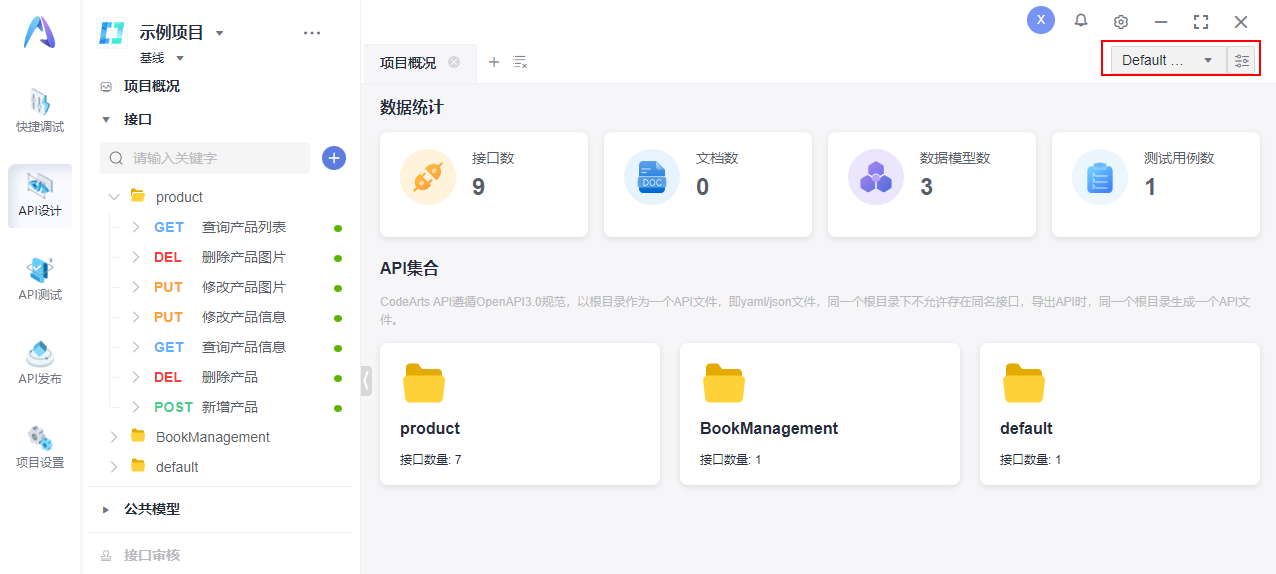The width and height of the screenshot is (1276, 574).
Task: Open the 示例项目 project dropdown arrow
Action: pyautogui.click(x=220, y=33)
